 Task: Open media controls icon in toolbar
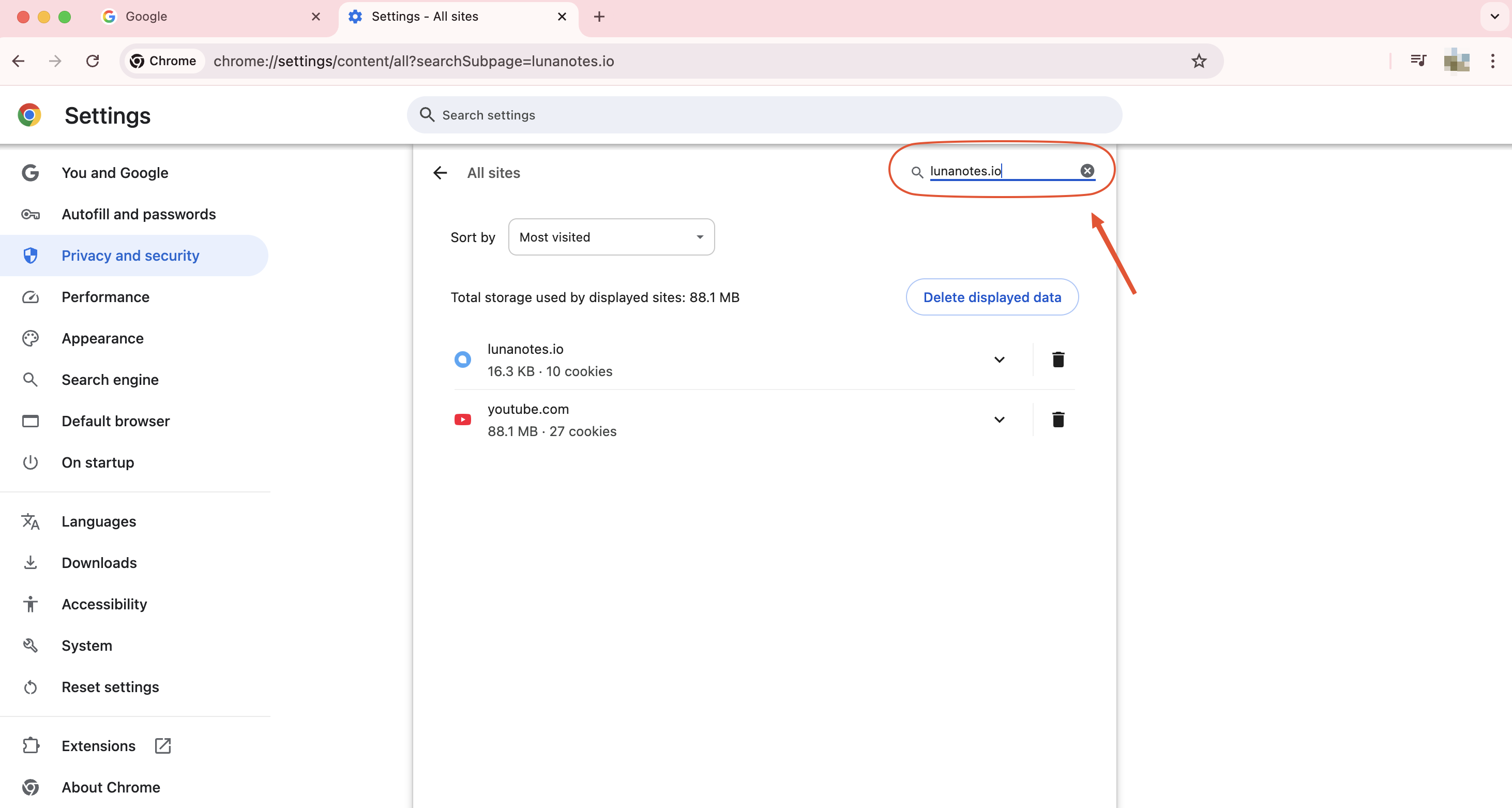(x=1418, y=61)
